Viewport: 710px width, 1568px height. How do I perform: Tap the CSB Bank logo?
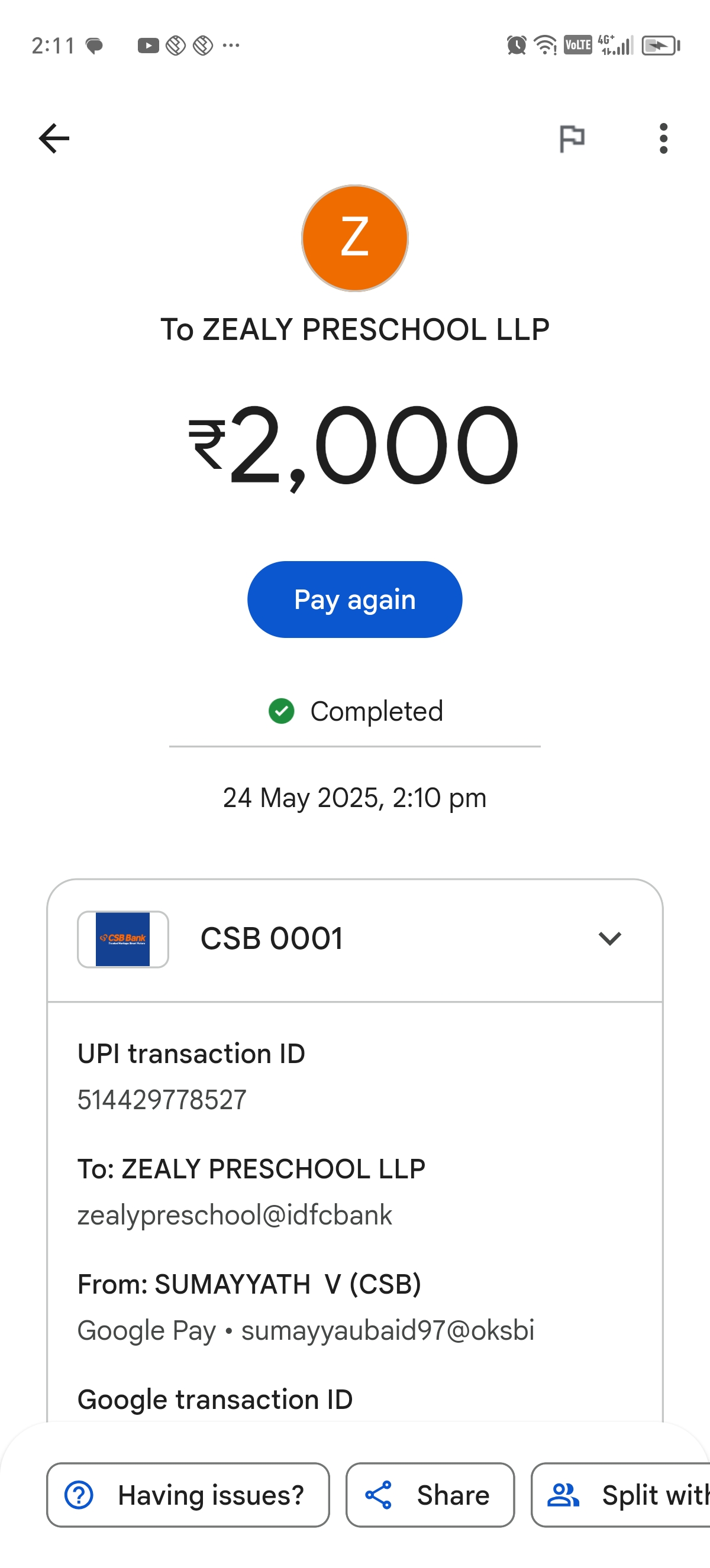coord(123,938)
